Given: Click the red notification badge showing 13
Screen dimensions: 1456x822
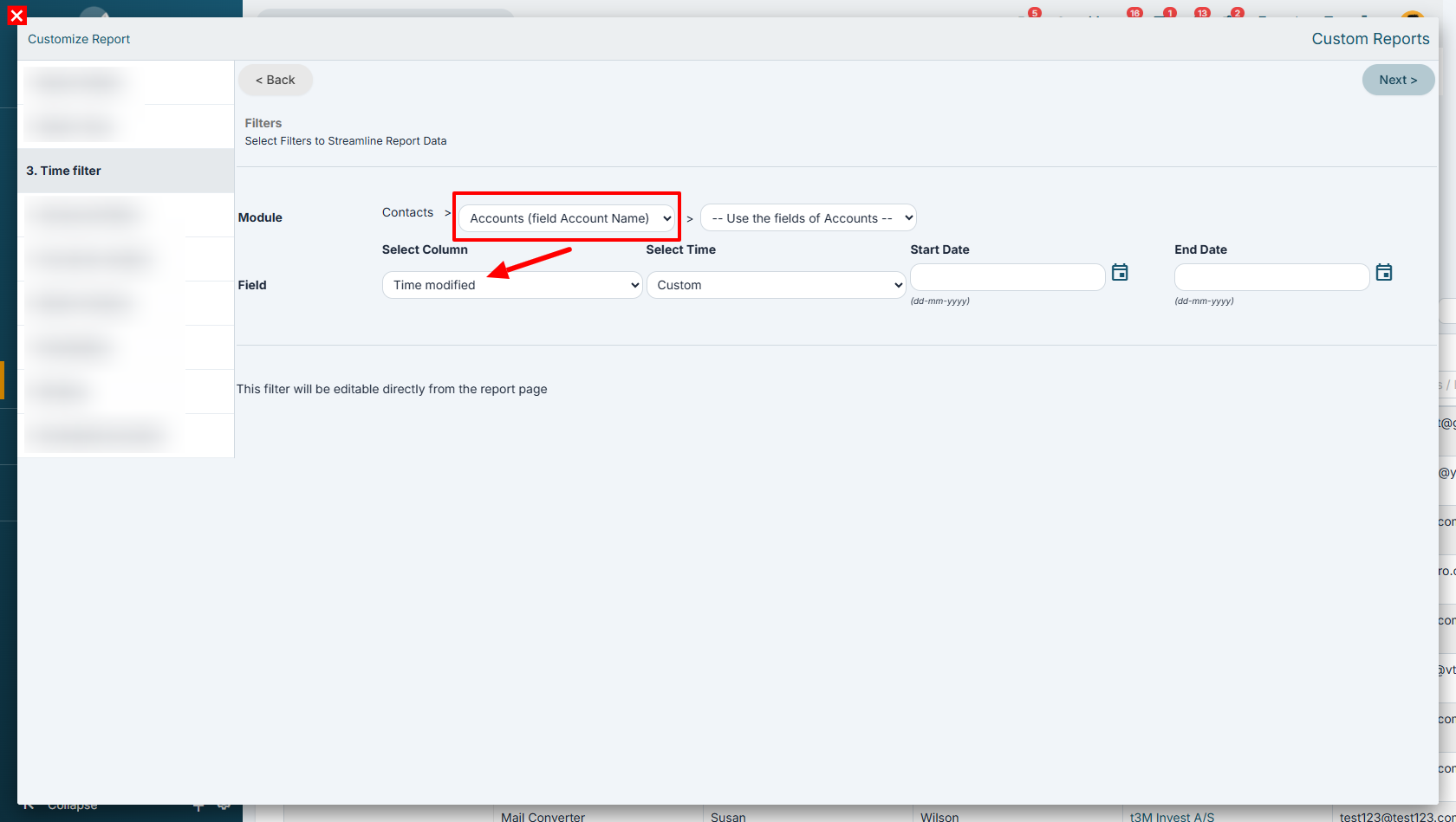Looking at the screenshot, I should (1202, 12).
